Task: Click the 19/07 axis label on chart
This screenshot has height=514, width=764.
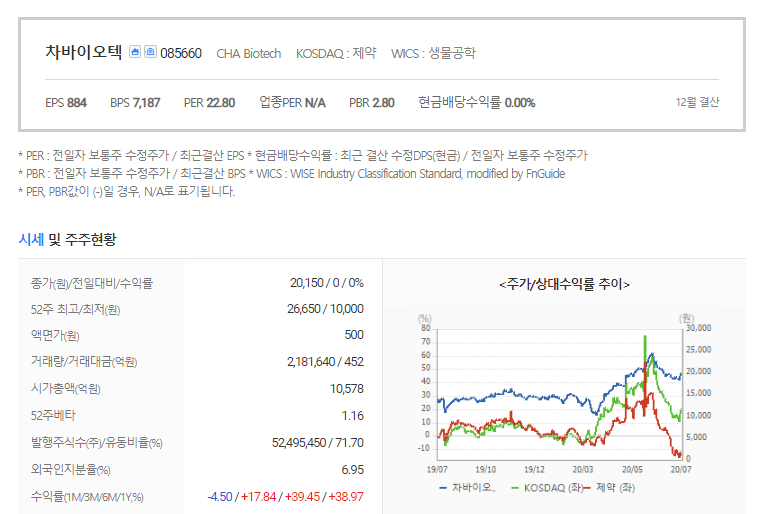Action: [x=437, y=470]
